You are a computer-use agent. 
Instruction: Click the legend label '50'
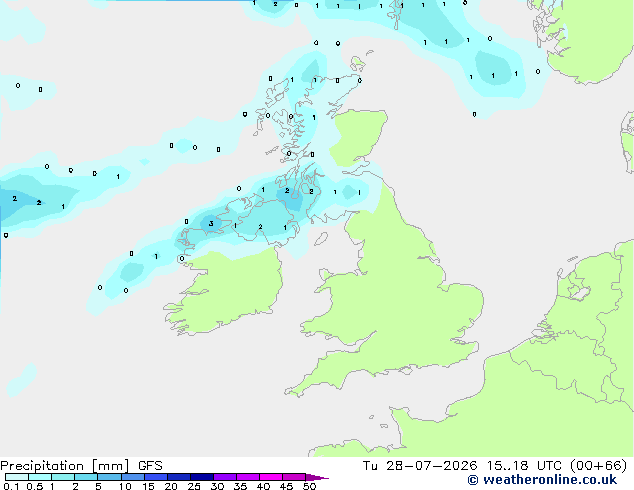coord(309,486)
